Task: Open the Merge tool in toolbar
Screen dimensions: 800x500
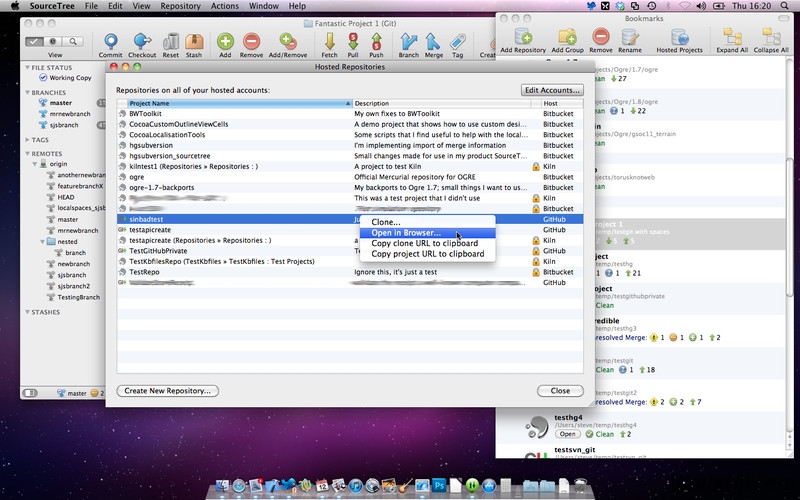Action: pyautogui.click(x=433, y=43)
